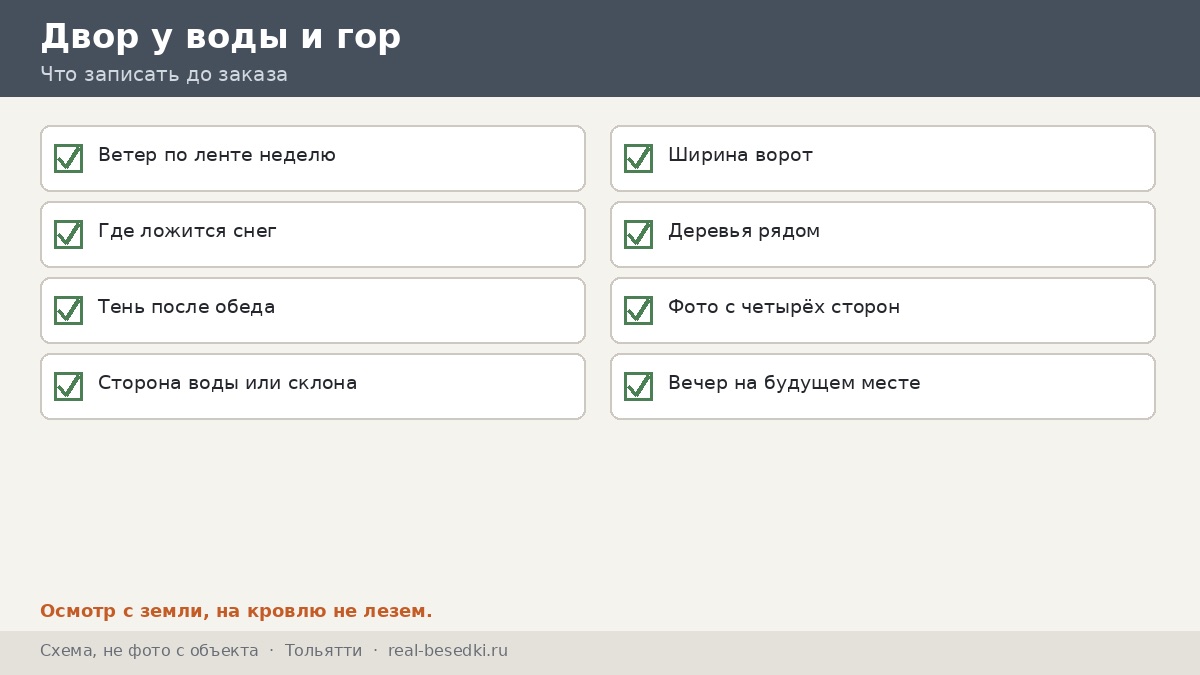This screenshot has width=1200, height=675.
Task: Toggle the 'Вечер на будущем месте' checkbox
Action: coord(638,386)
